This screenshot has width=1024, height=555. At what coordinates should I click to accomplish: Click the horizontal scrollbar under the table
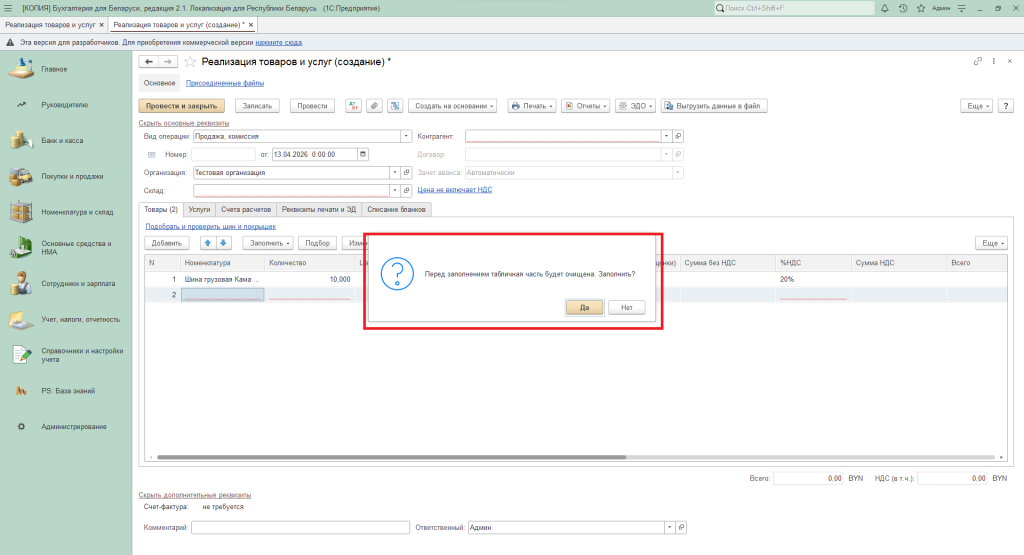tap(500, 456)
